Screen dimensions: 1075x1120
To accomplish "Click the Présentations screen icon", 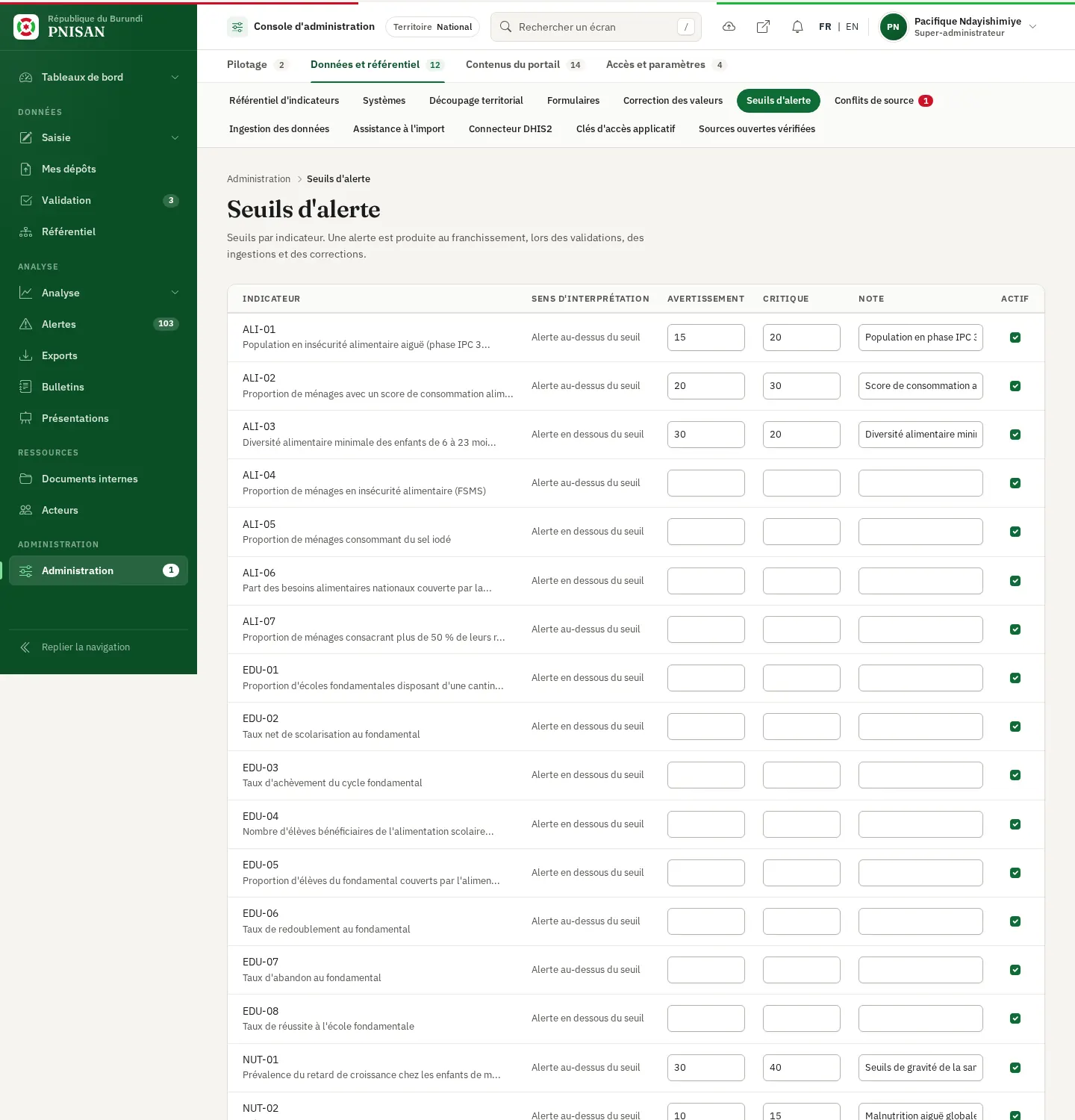I will (x=26, y=418).
